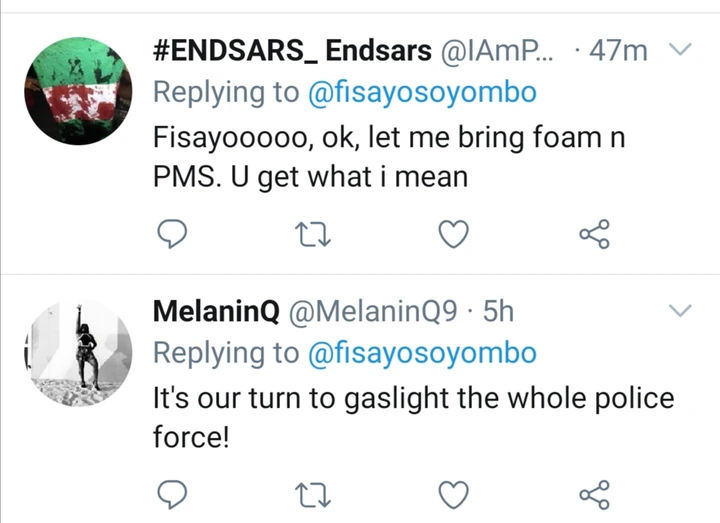Retweet the #ENDSARS_ Endsars tweet

click(315, 234)
